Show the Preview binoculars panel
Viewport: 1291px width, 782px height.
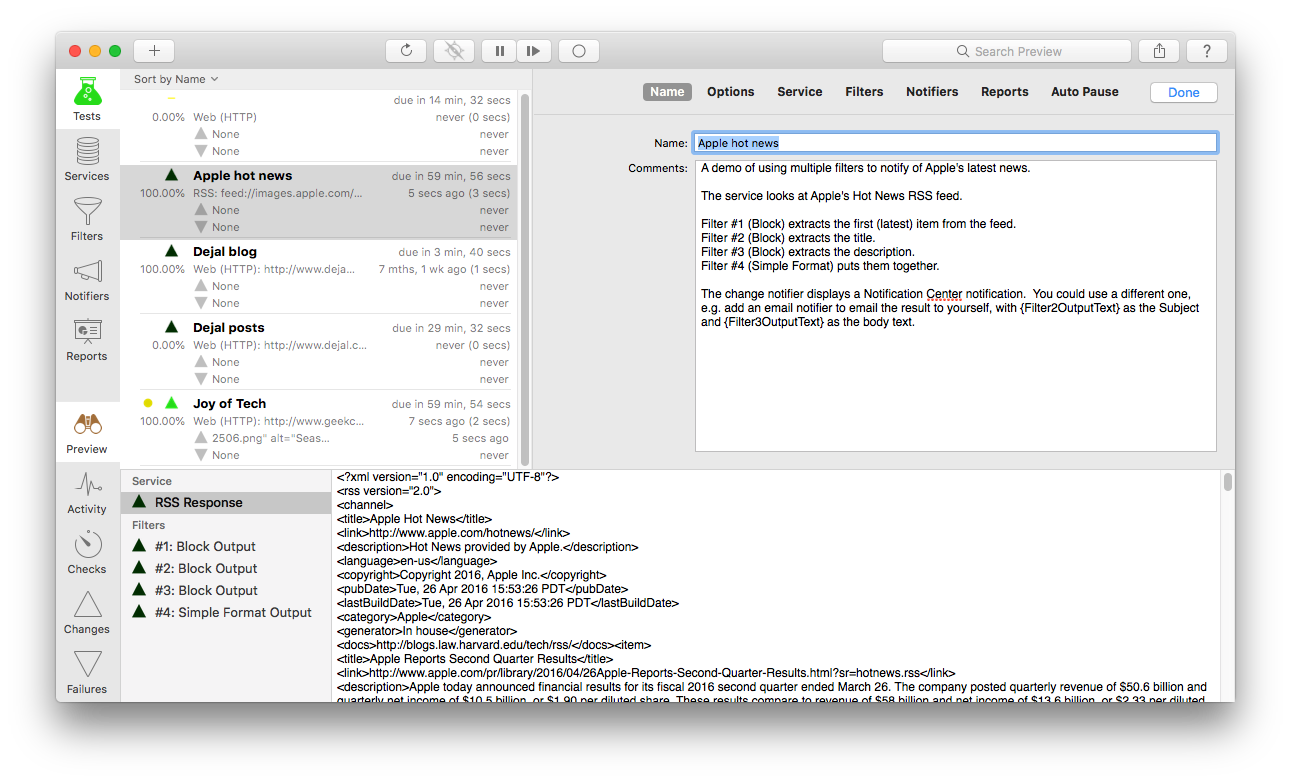[x=87, y=432]
